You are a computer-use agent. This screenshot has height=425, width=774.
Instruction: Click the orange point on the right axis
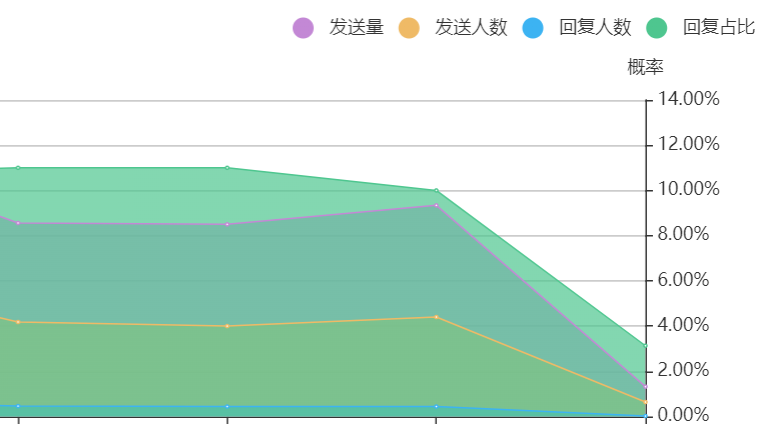click(646, 402)
